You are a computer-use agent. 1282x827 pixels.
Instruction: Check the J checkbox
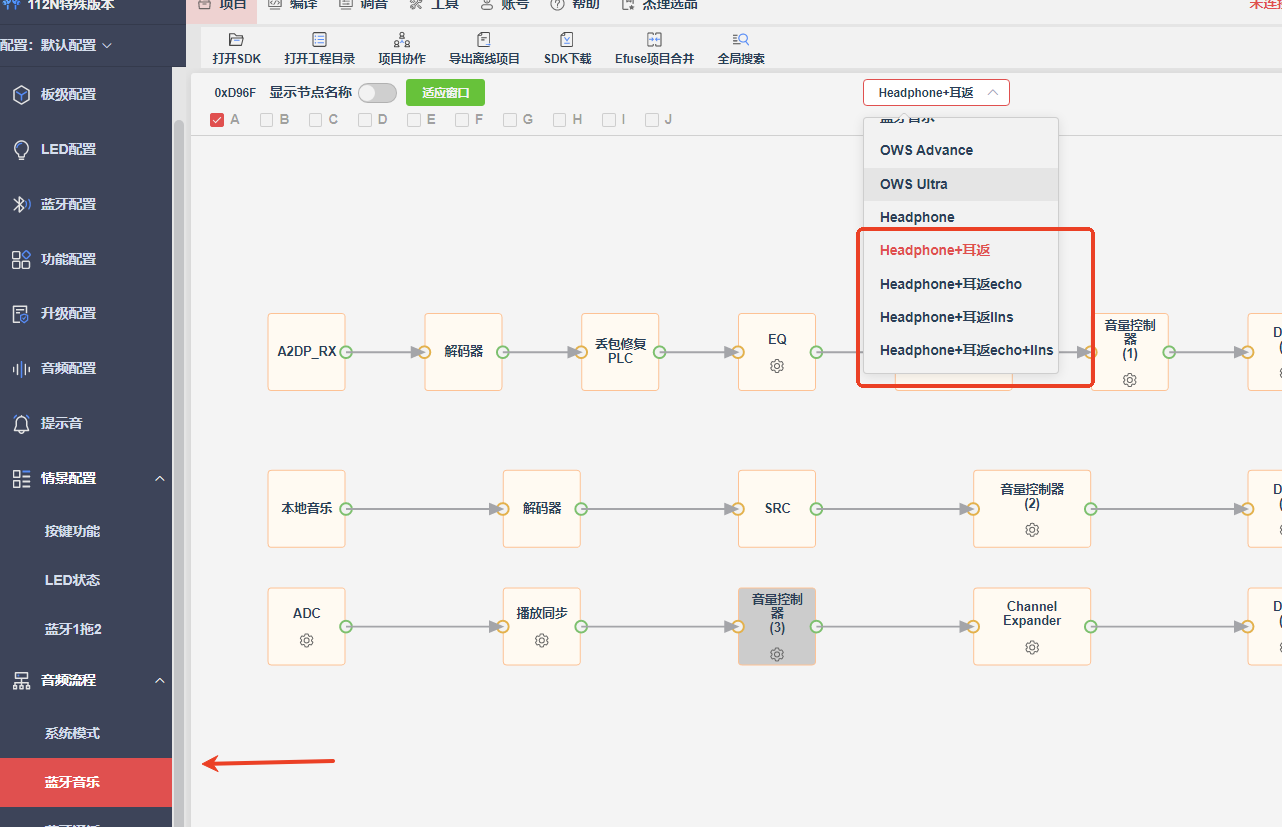(x=652, y=120)
